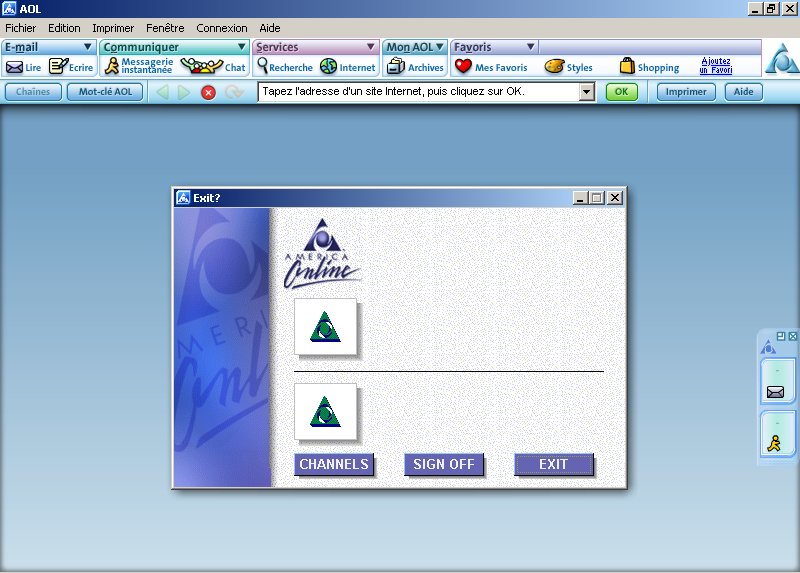Click the side panel minimize square icon
The height and width of the screenshot is (573, 800).
781,336
